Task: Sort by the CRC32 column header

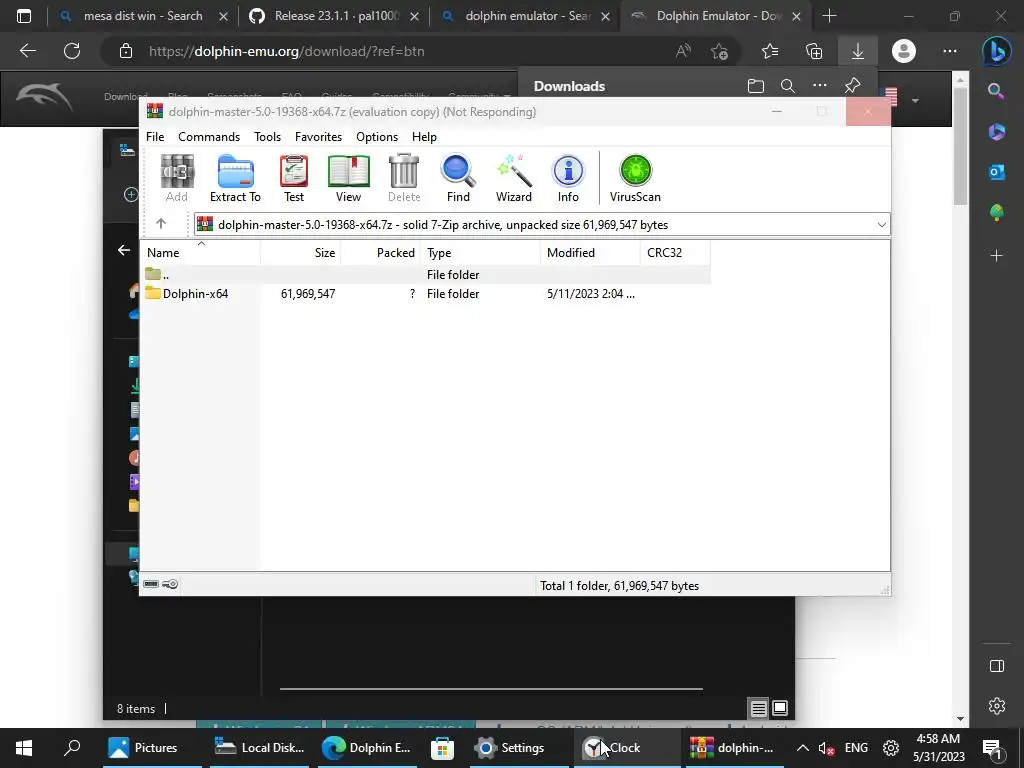Action: point(675,253)
